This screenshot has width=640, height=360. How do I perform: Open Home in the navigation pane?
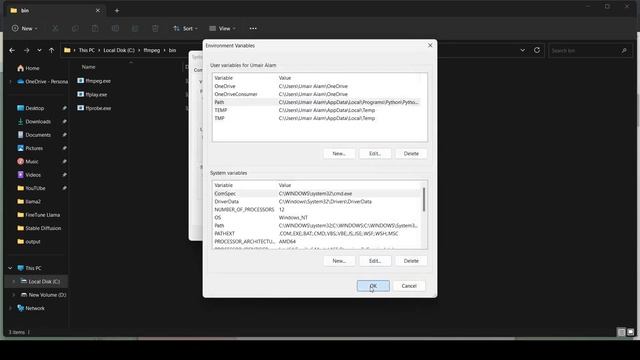[32, 68]
